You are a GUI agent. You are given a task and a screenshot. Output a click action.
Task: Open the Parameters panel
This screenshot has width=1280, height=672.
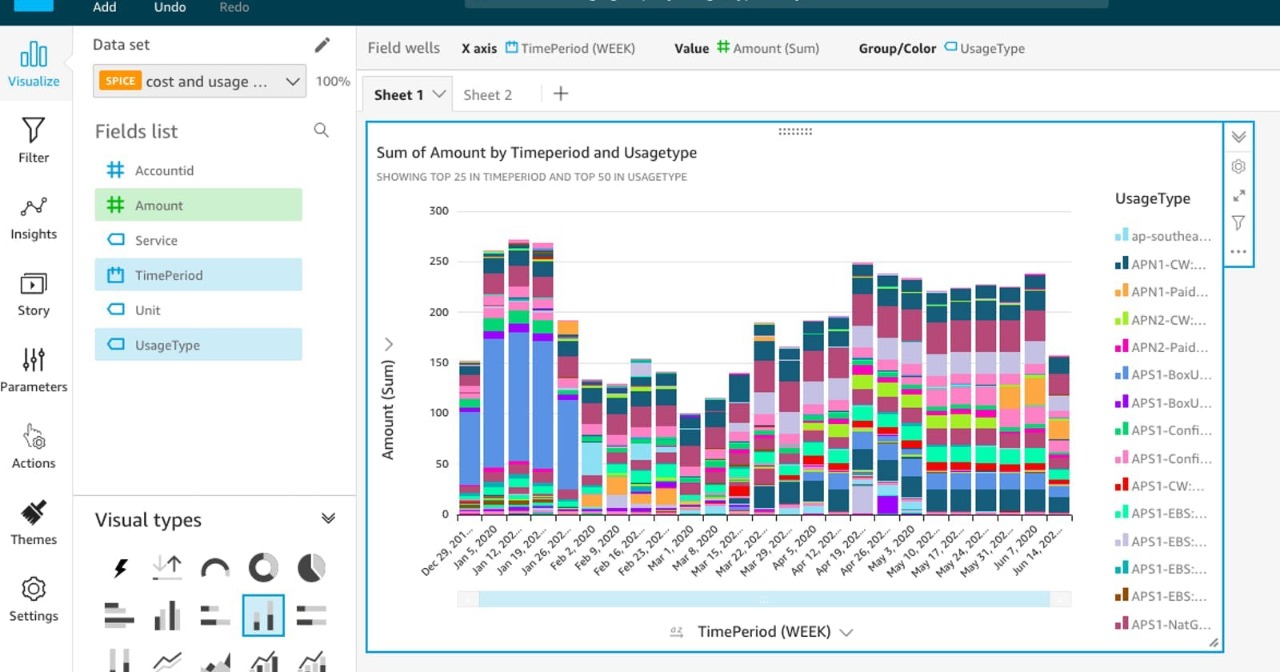point(34,370)
